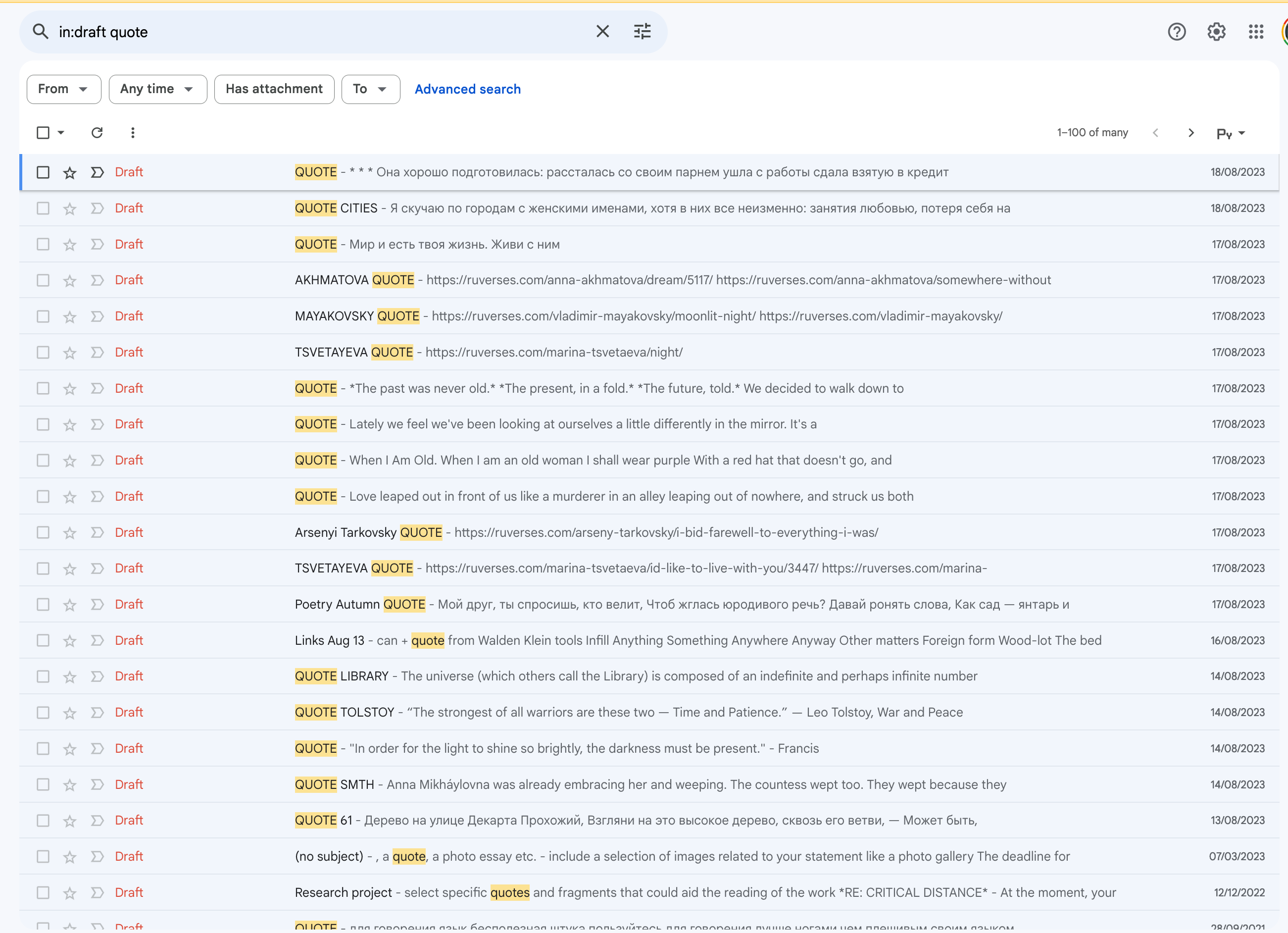Open the search options filter icon
Image resolution: width=1288 pixels, height=933 pixels.
click(x=643, y=31)
